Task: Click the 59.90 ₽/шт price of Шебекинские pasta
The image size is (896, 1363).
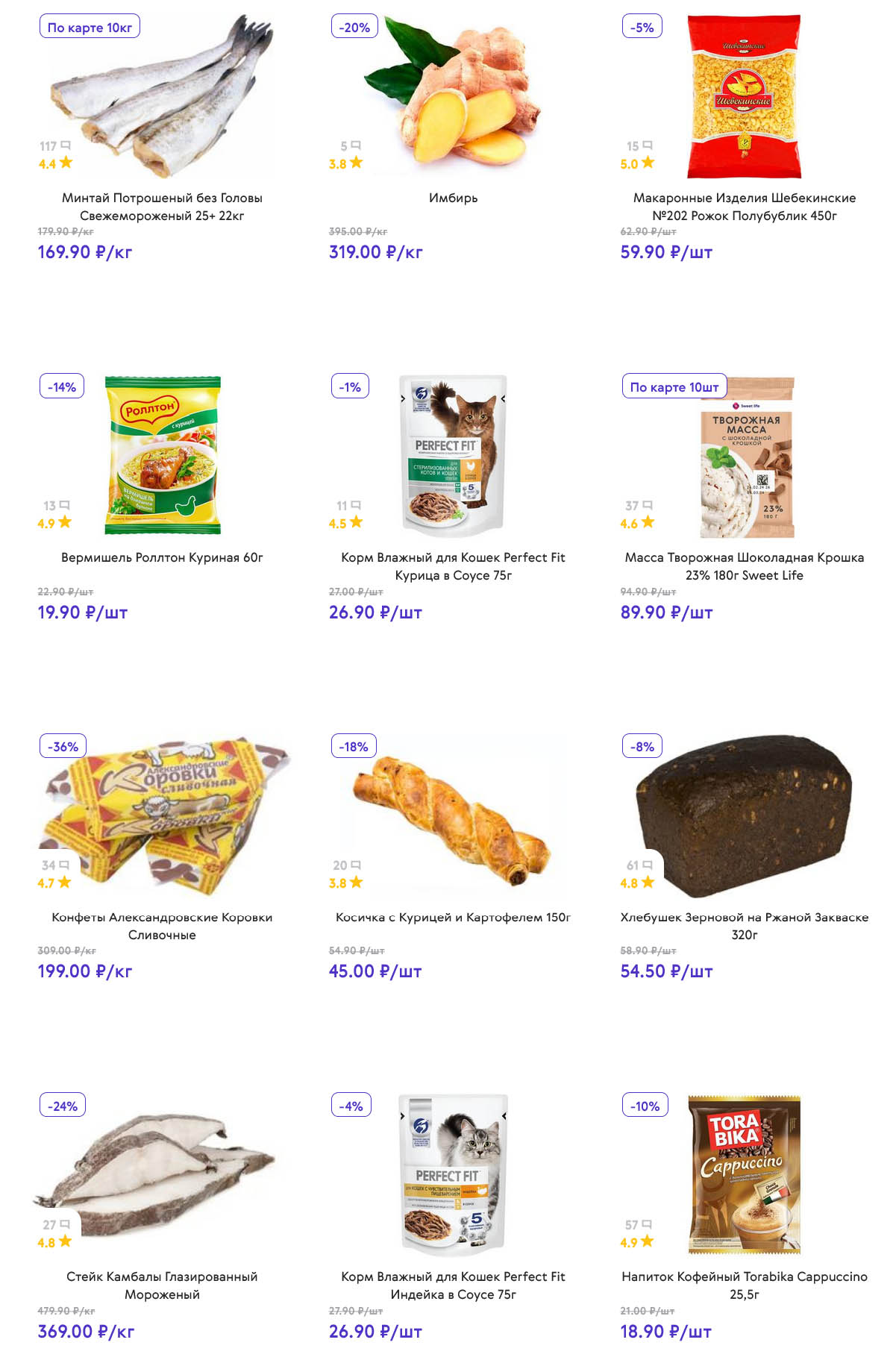Action: point(665,252)
